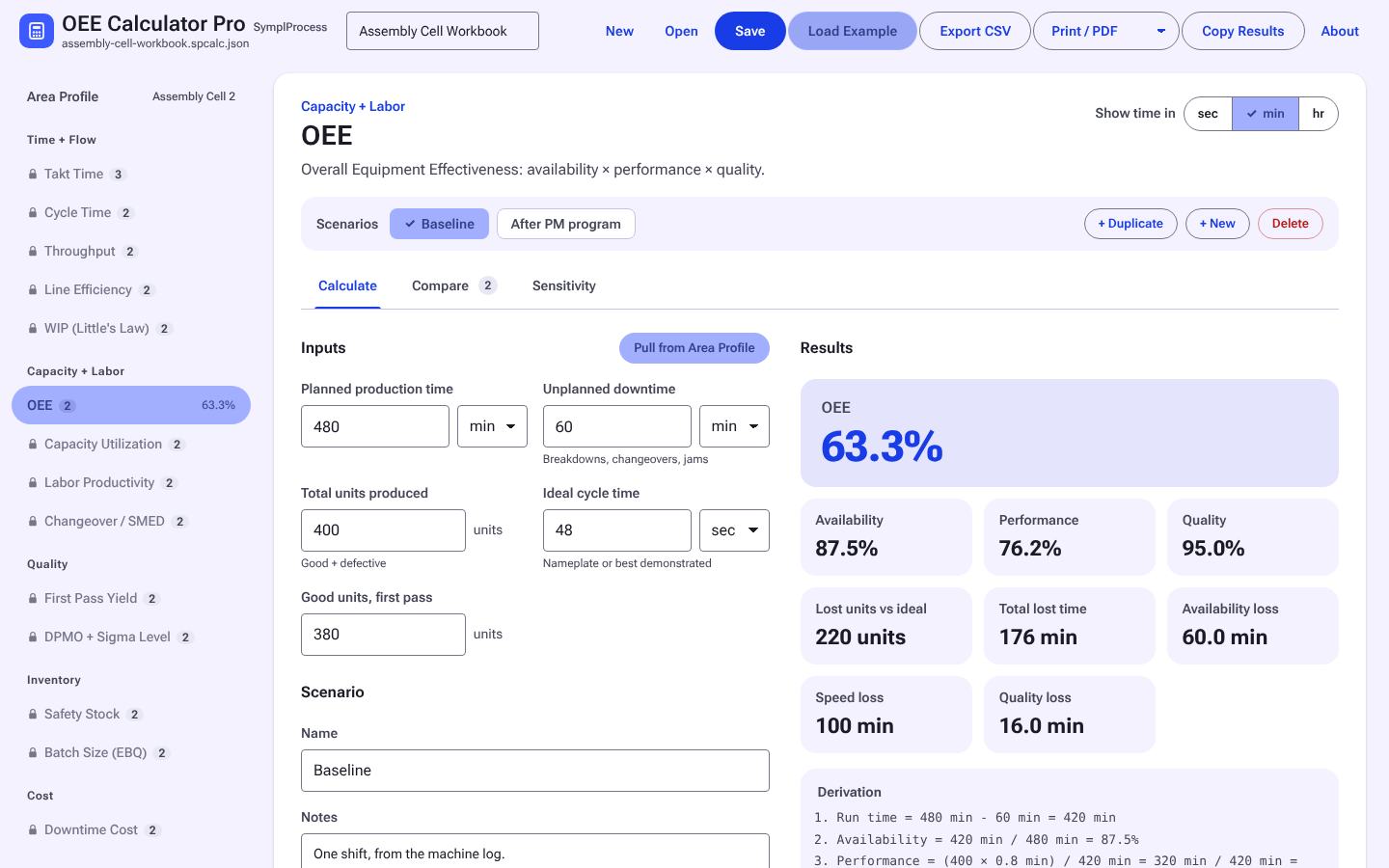Open the Sensitivity tab
This screenshot has width=1389, height=868.
pos(564,286)
